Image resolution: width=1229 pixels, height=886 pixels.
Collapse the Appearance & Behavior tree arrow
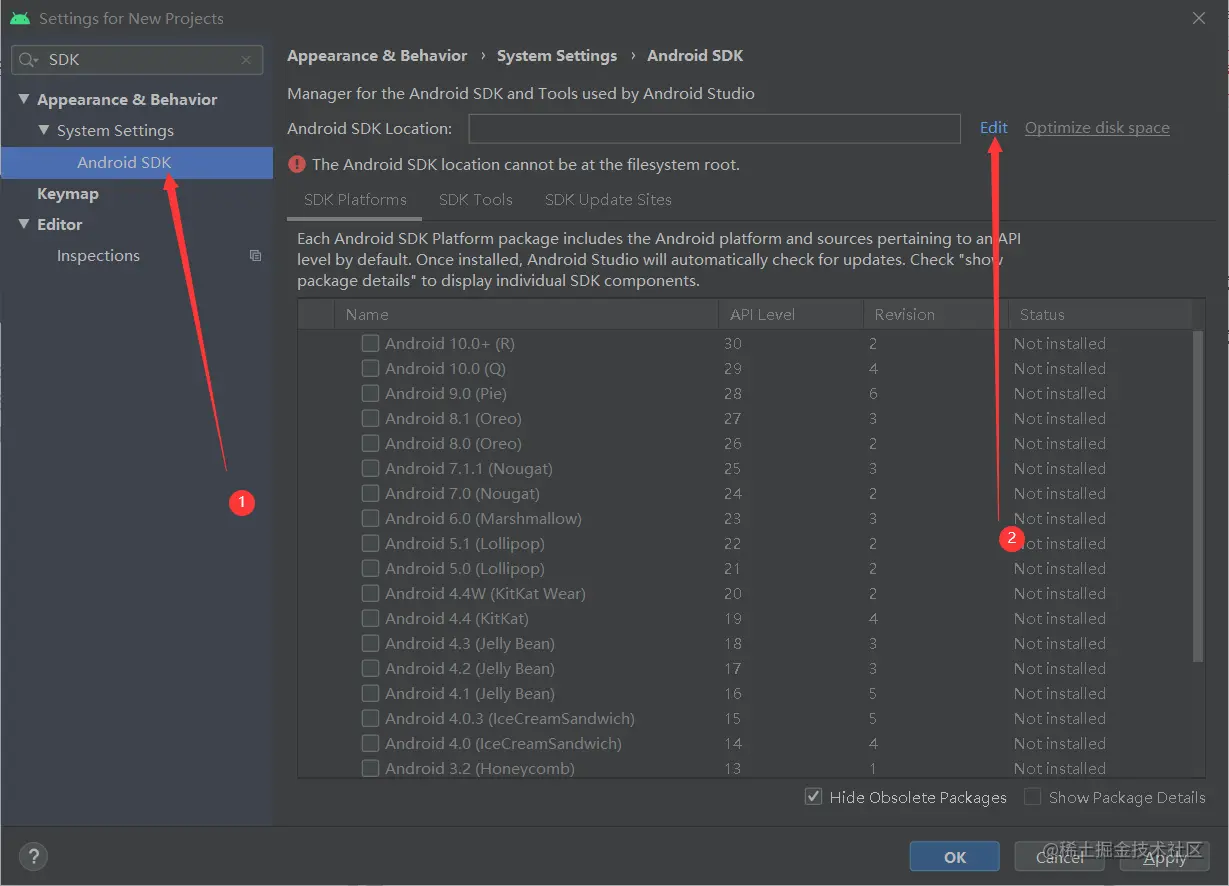tap(24, 99)
